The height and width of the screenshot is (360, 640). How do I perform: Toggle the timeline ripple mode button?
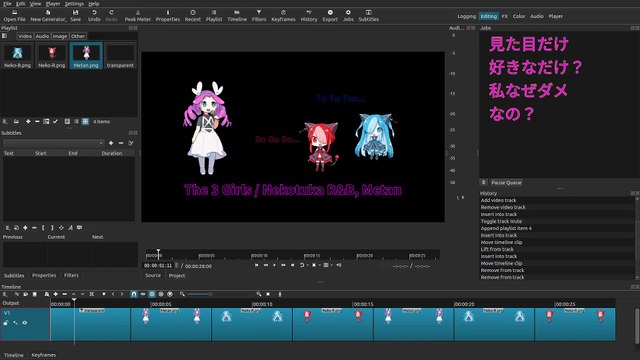[151, 294]
